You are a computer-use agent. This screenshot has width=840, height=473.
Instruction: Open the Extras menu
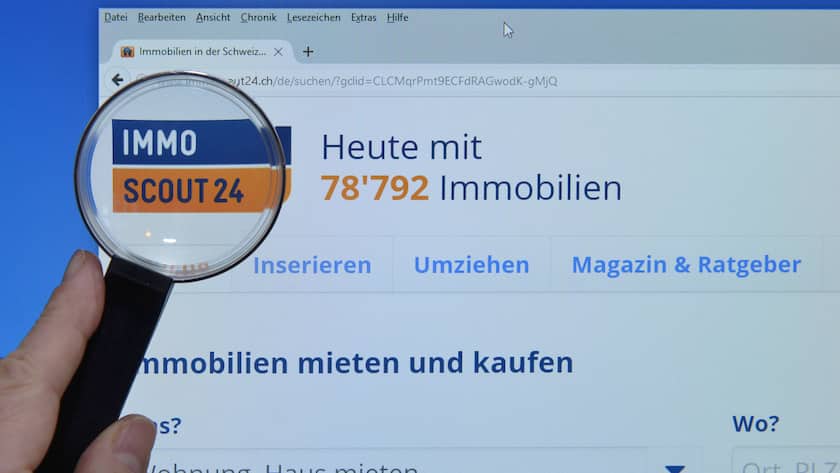tap(363, 17)
